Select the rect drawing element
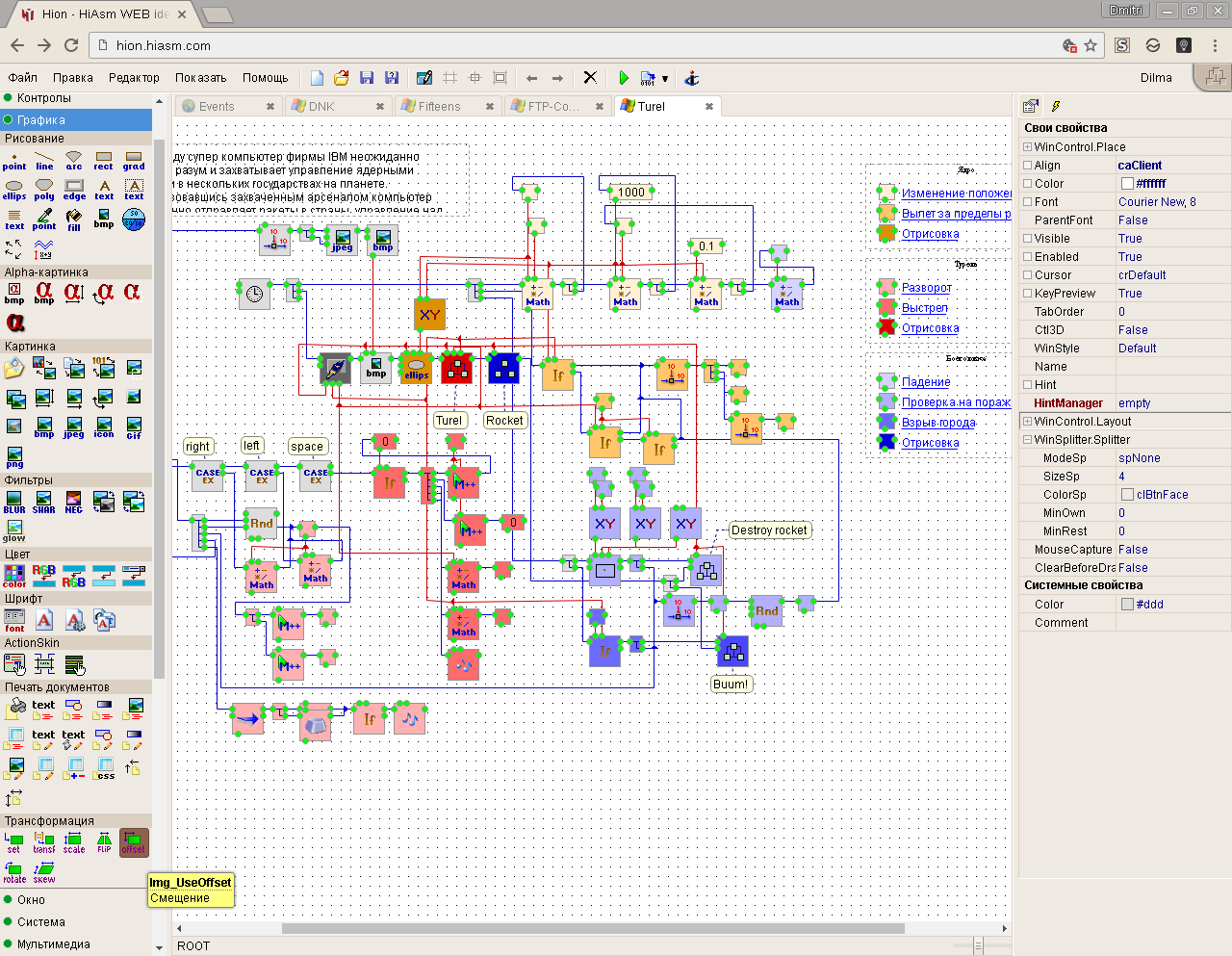 (104, 160)
